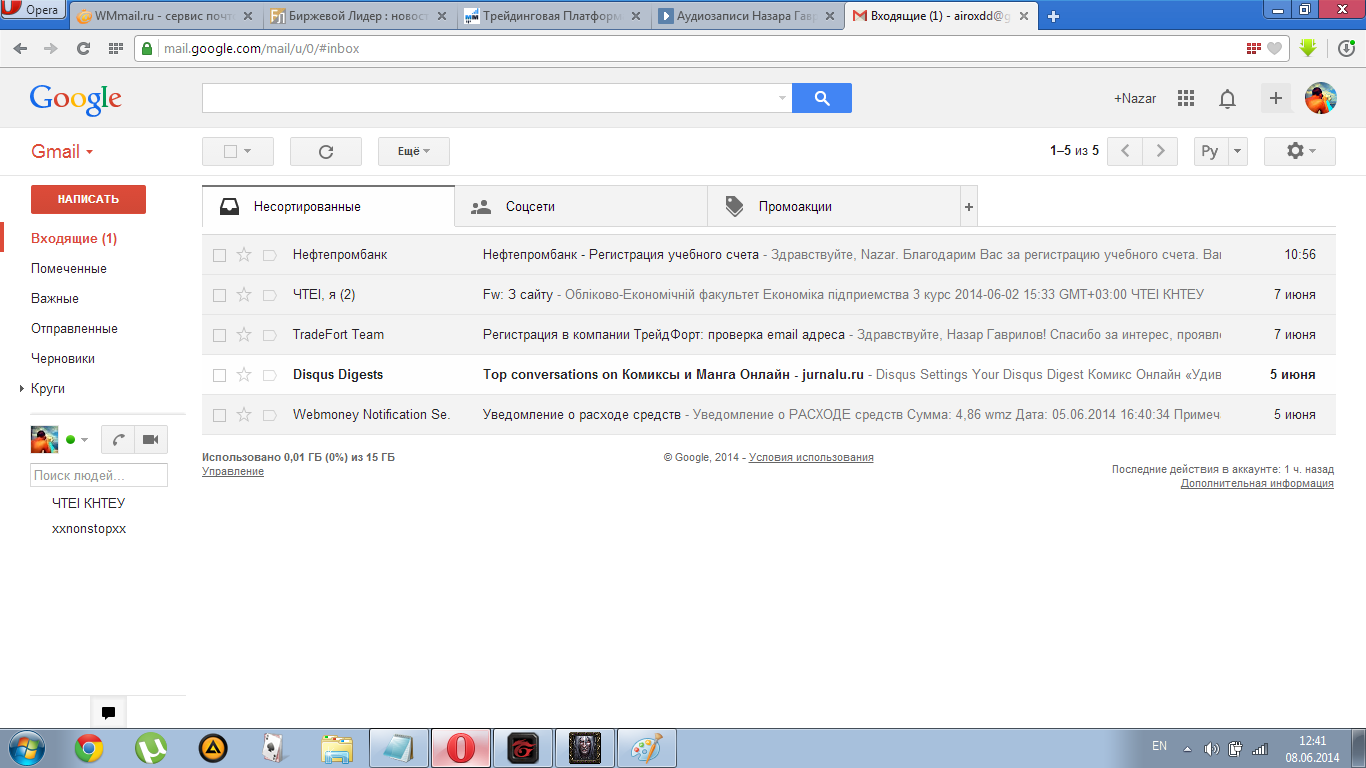Open search options dropdown arrow
1366x768 pixels.
tap(782, 98)
